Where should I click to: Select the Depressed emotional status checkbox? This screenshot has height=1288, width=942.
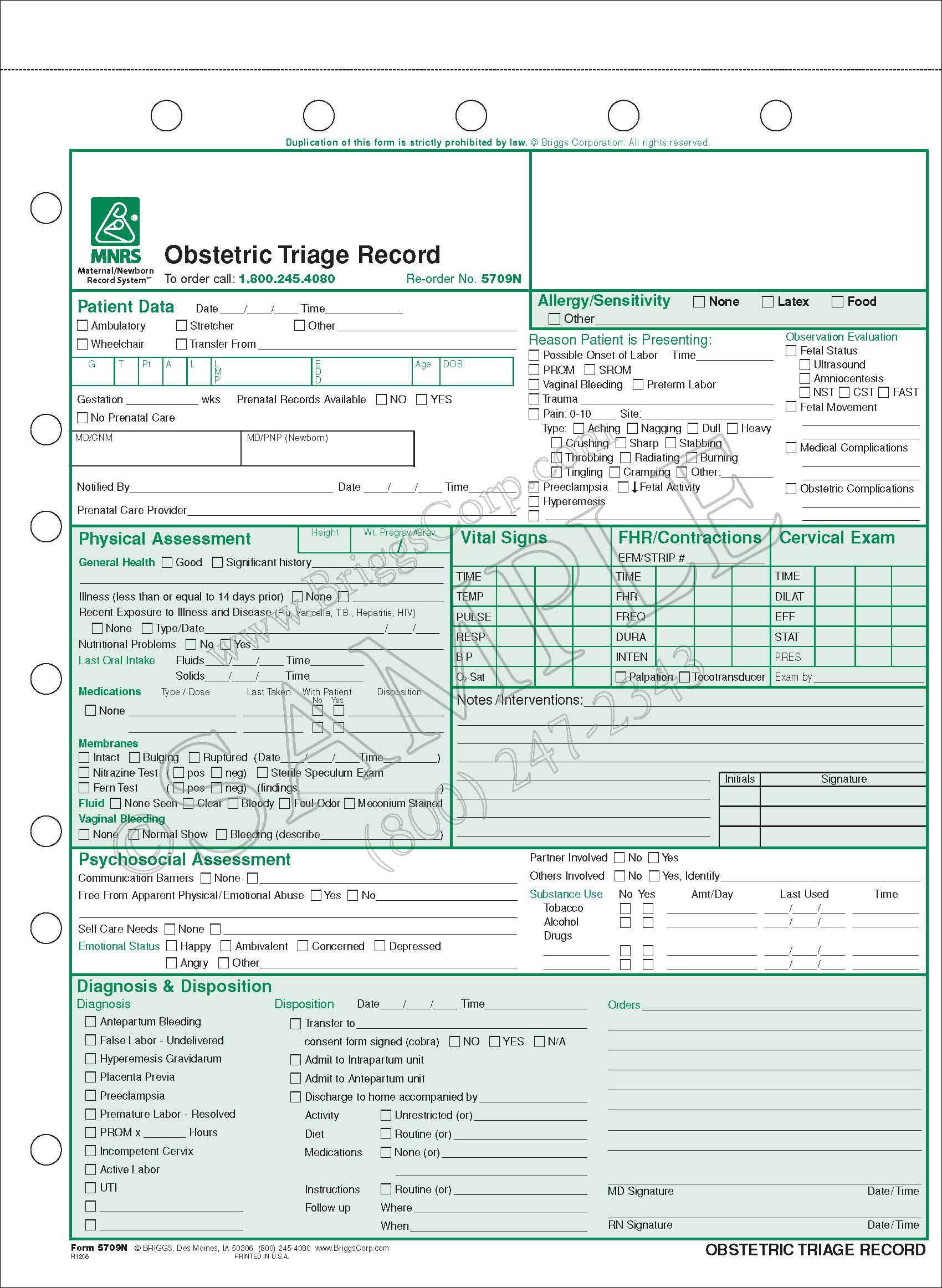(x=380, y=946)
